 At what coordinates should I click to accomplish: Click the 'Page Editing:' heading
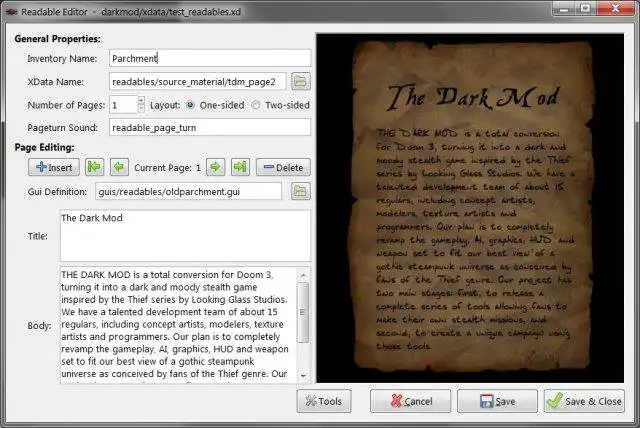click(x=44, y=147)
